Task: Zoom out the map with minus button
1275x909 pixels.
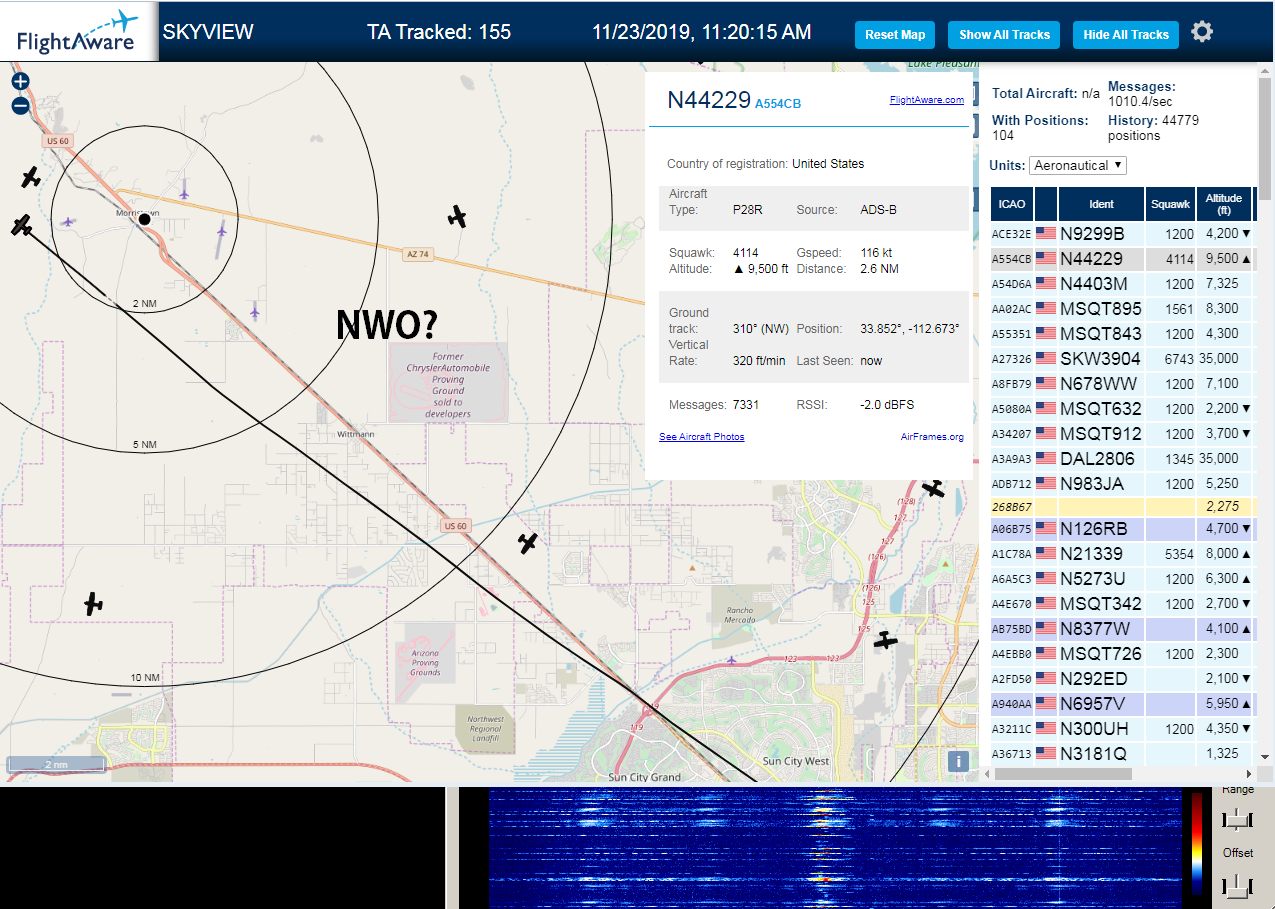Action: click(x=20, y=105)
